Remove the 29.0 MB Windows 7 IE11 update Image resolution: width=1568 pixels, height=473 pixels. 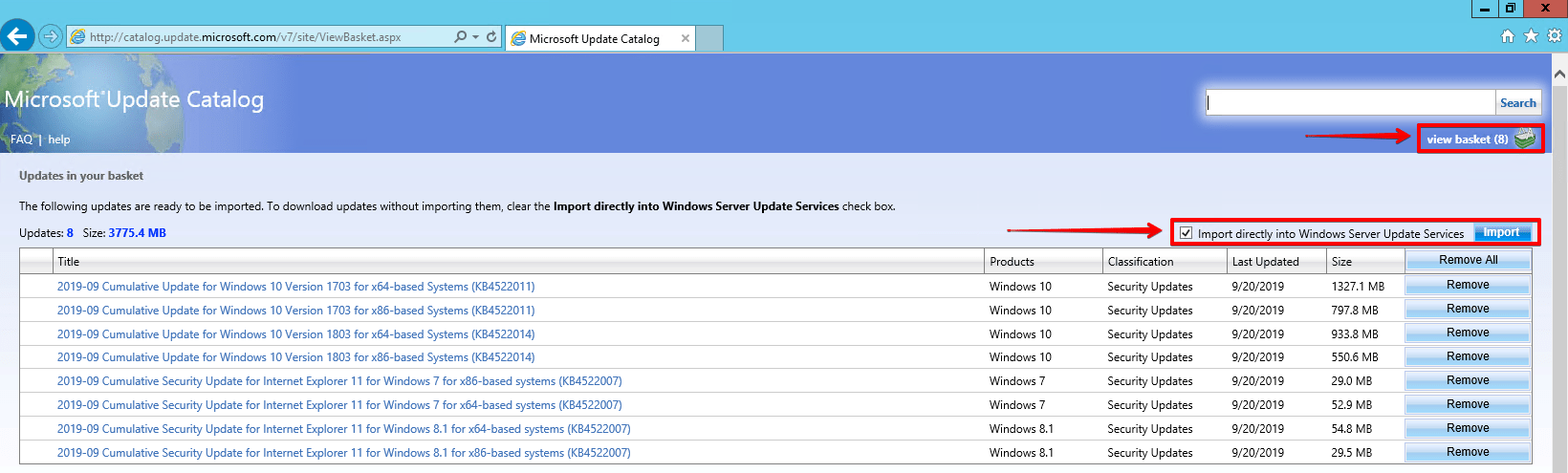pos(1468,380)
